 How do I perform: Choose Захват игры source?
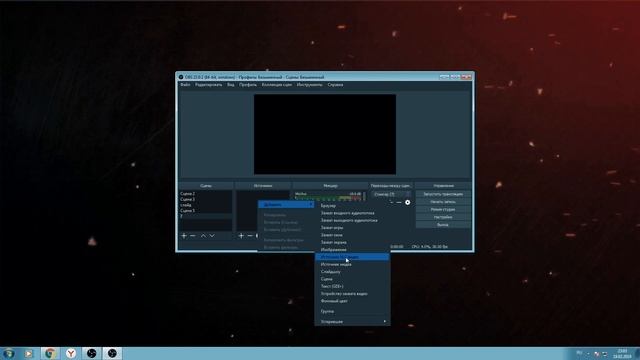point(352,228)
